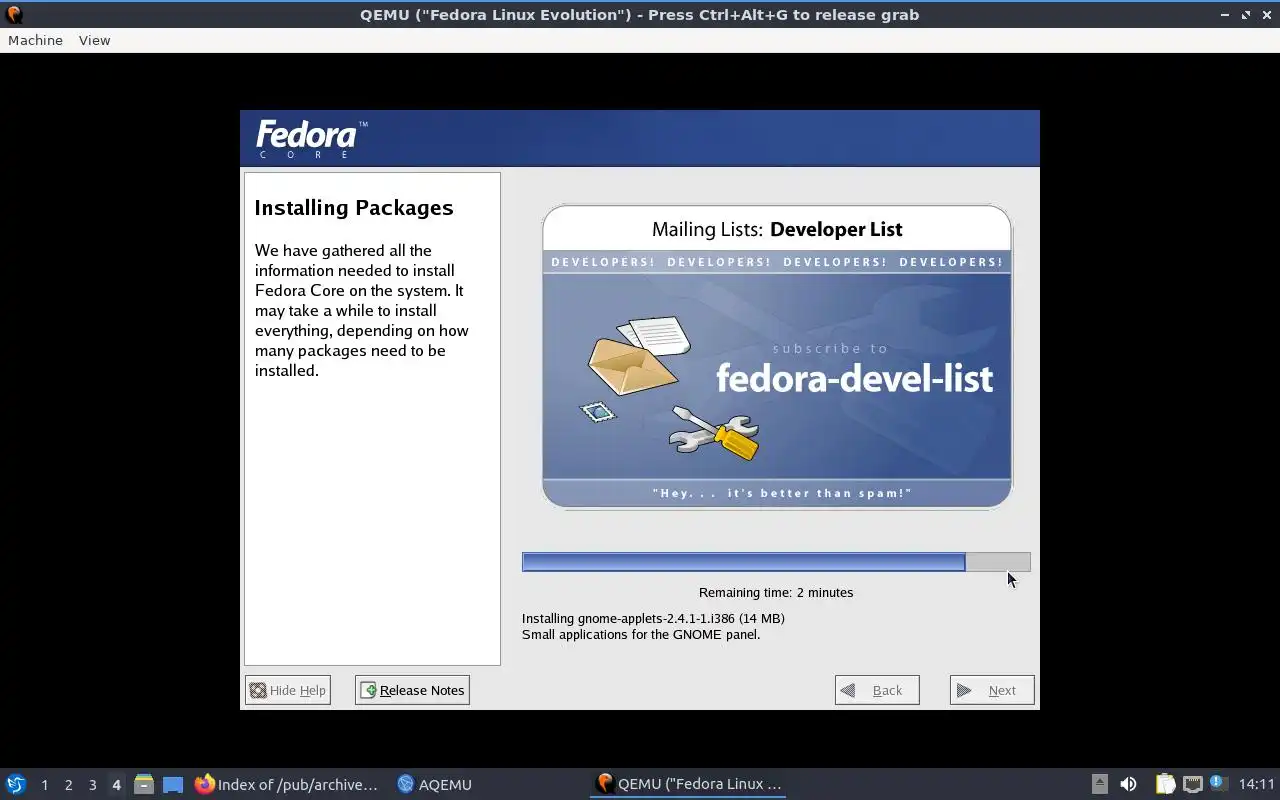Image resolution: width=1280 pixels, height=800 pixels.
Task: Switch to workspace 4
Action: point(116,785)
